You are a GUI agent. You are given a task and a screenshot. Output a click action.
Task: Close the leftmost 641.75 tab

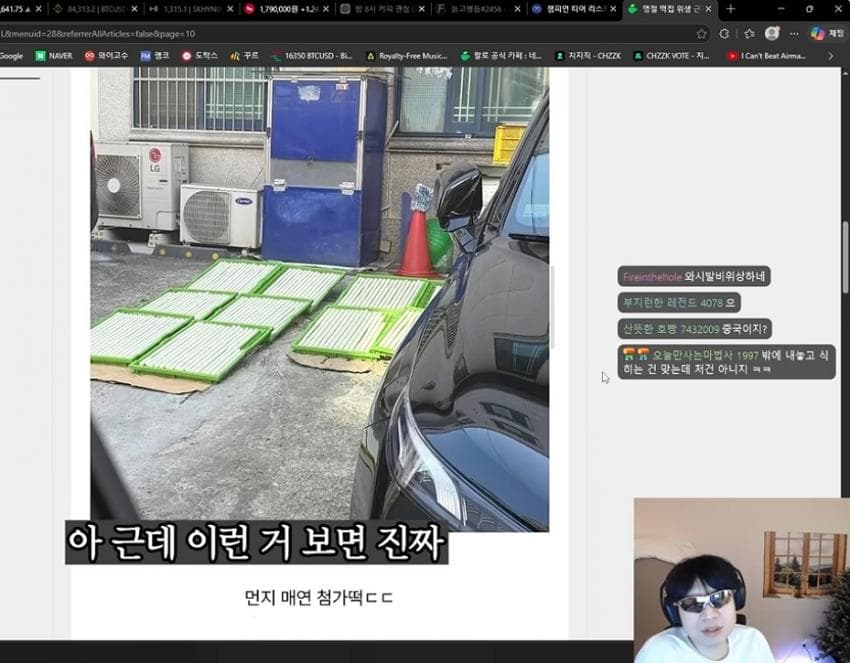pyautogui.click(x=38, y=9)
